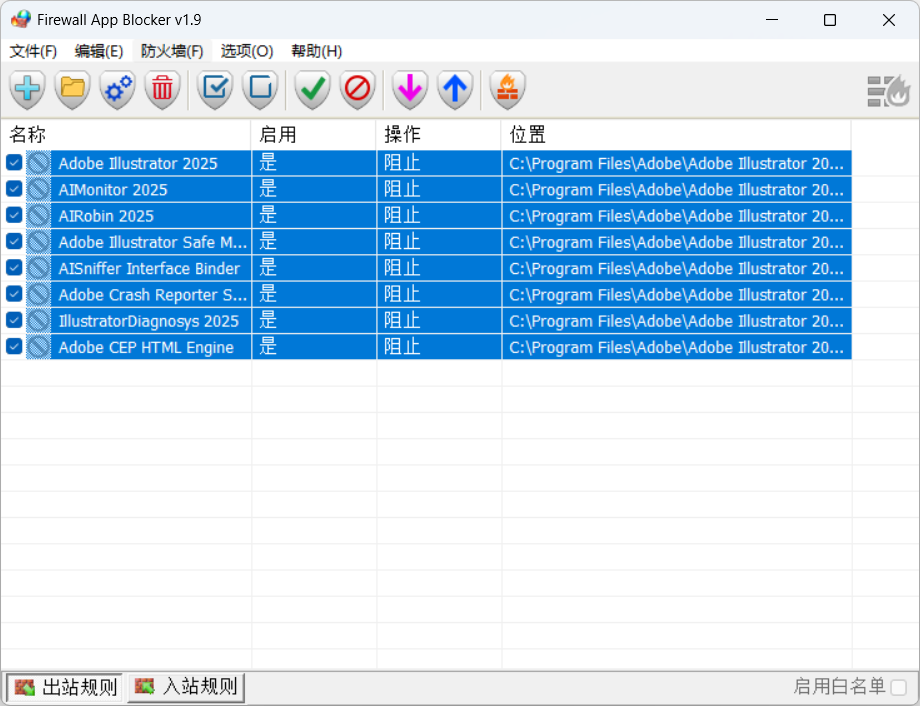Click block icon beside AIRobin 2025
920x706 pixels.
click(39, 215)
